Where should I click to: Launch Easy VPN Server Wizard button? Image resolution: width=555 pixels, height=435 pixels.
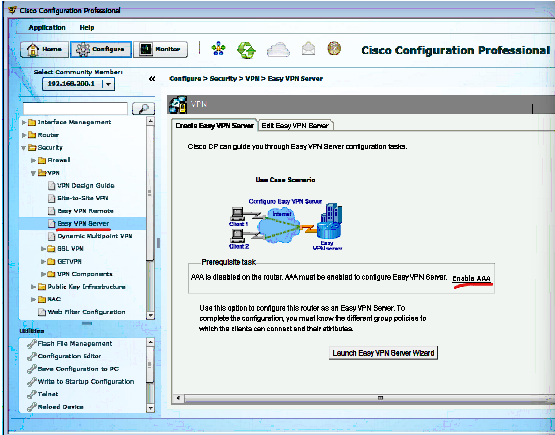(383, 353)
